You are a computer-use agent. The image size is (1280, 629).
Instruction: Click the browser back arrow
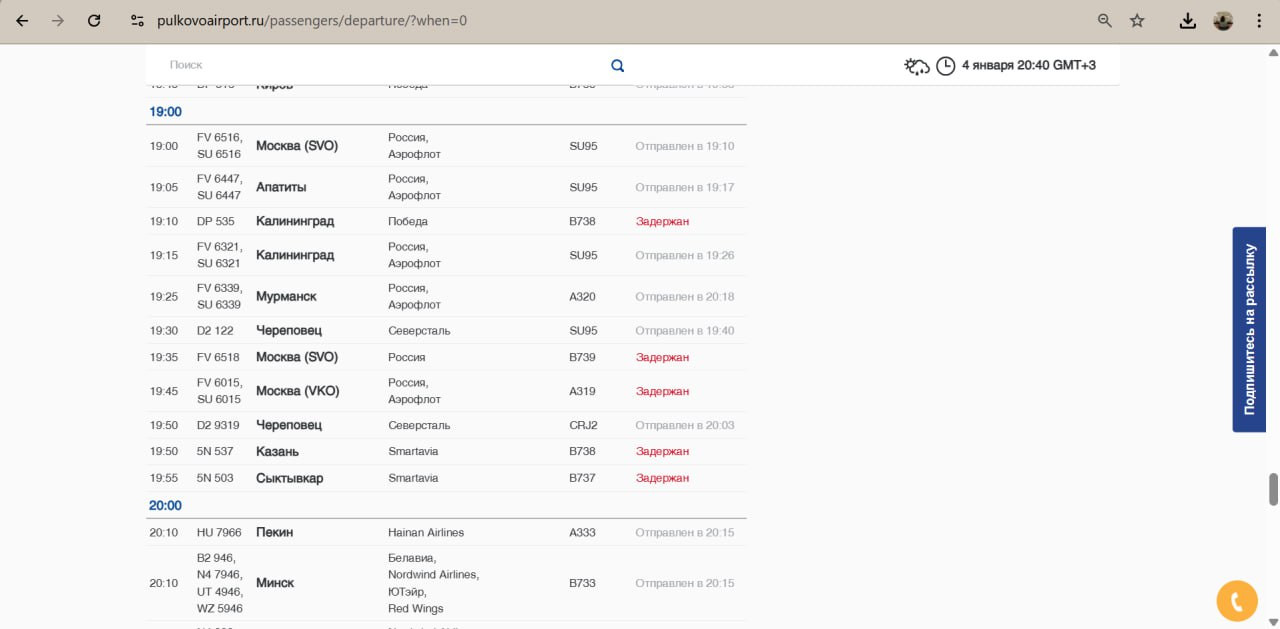[22, 20]
